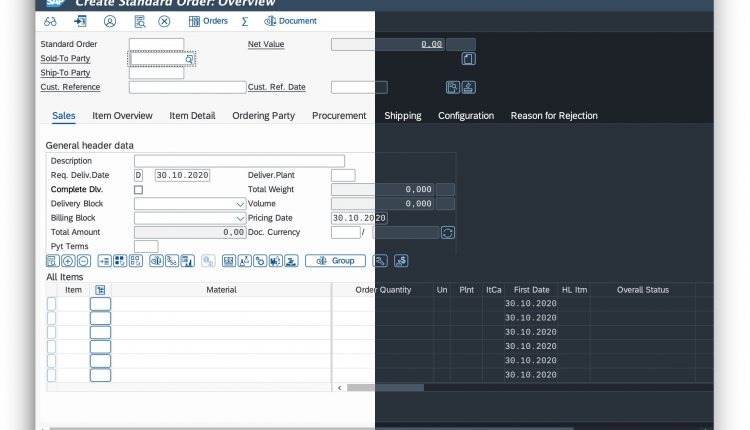Click the Cust. Reference label link
Viewport: 750px width, 430px height.
coord(70,87)
